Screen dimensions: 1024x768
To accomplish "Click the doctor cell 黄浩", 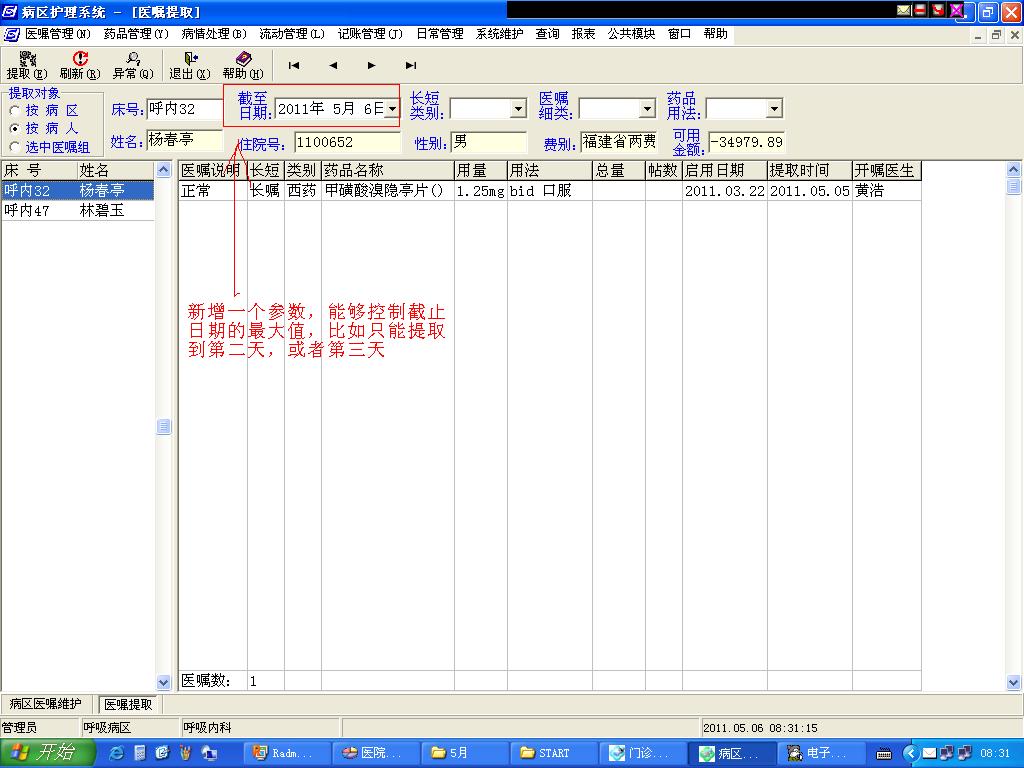I will click(x=887, y=191).
